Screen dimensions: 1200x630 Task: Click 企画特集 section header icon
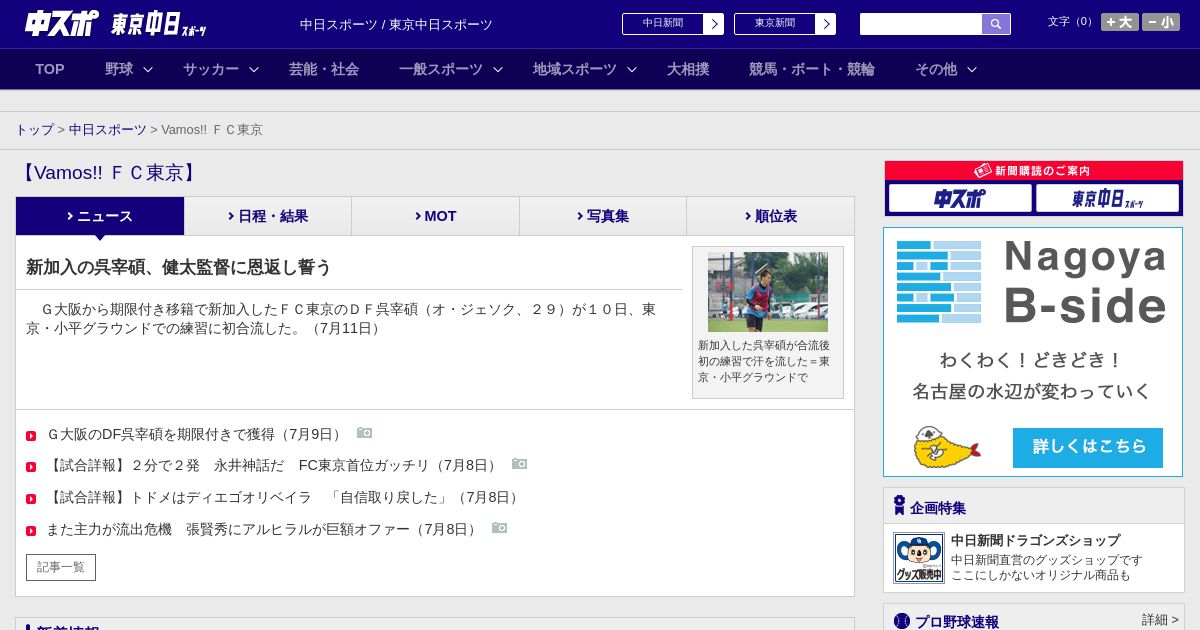pos(900,505)
